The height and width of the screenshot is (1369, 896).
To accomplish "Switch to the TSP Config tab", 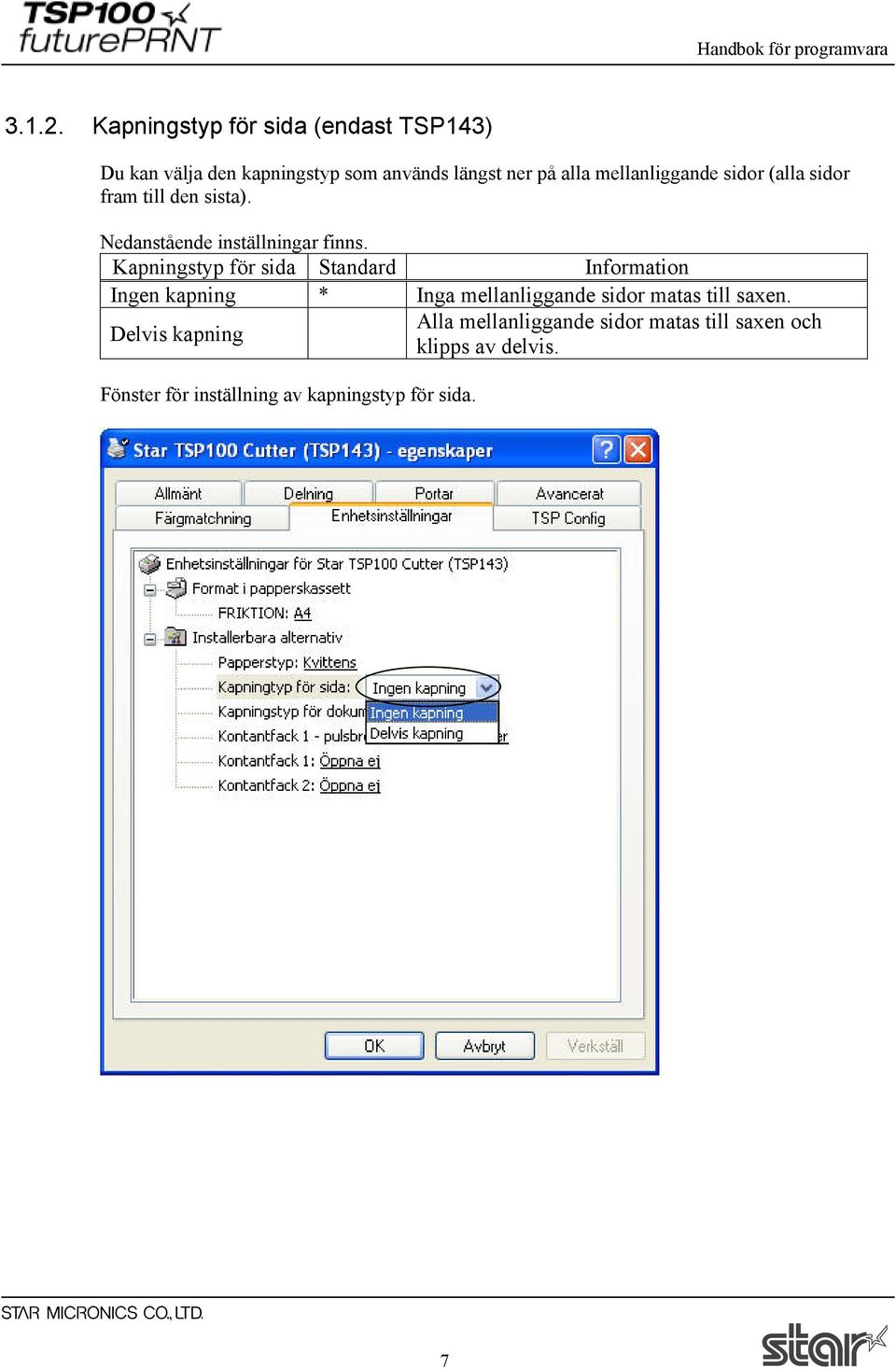I will [568, 518].
